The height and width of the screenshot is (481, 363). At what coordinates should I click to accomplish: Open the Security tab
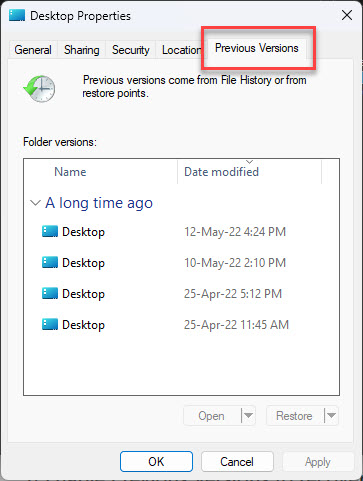[x=131, y=50]
